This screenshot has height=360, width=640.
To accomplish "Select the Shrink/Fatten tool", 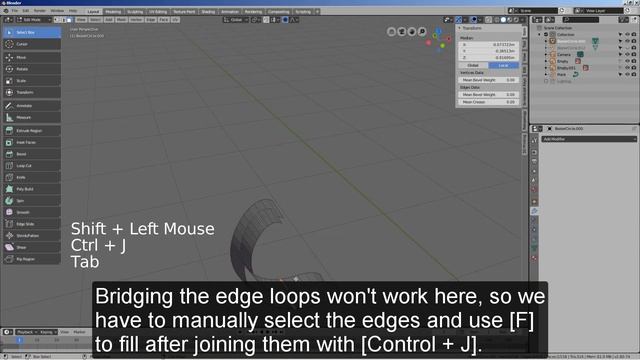I will 32,236.
